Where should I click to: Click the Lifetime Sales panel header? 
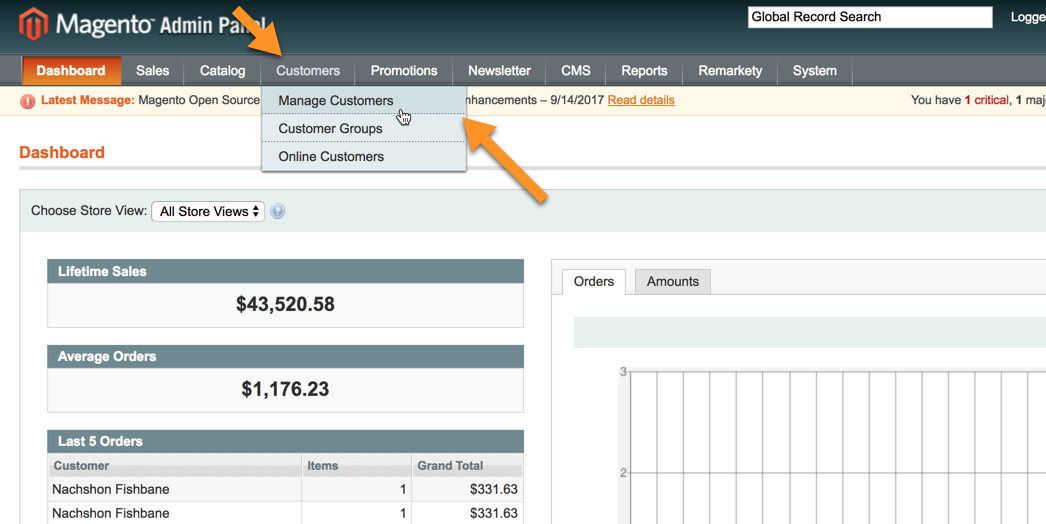pyautogui.click(x=286, y=272)
